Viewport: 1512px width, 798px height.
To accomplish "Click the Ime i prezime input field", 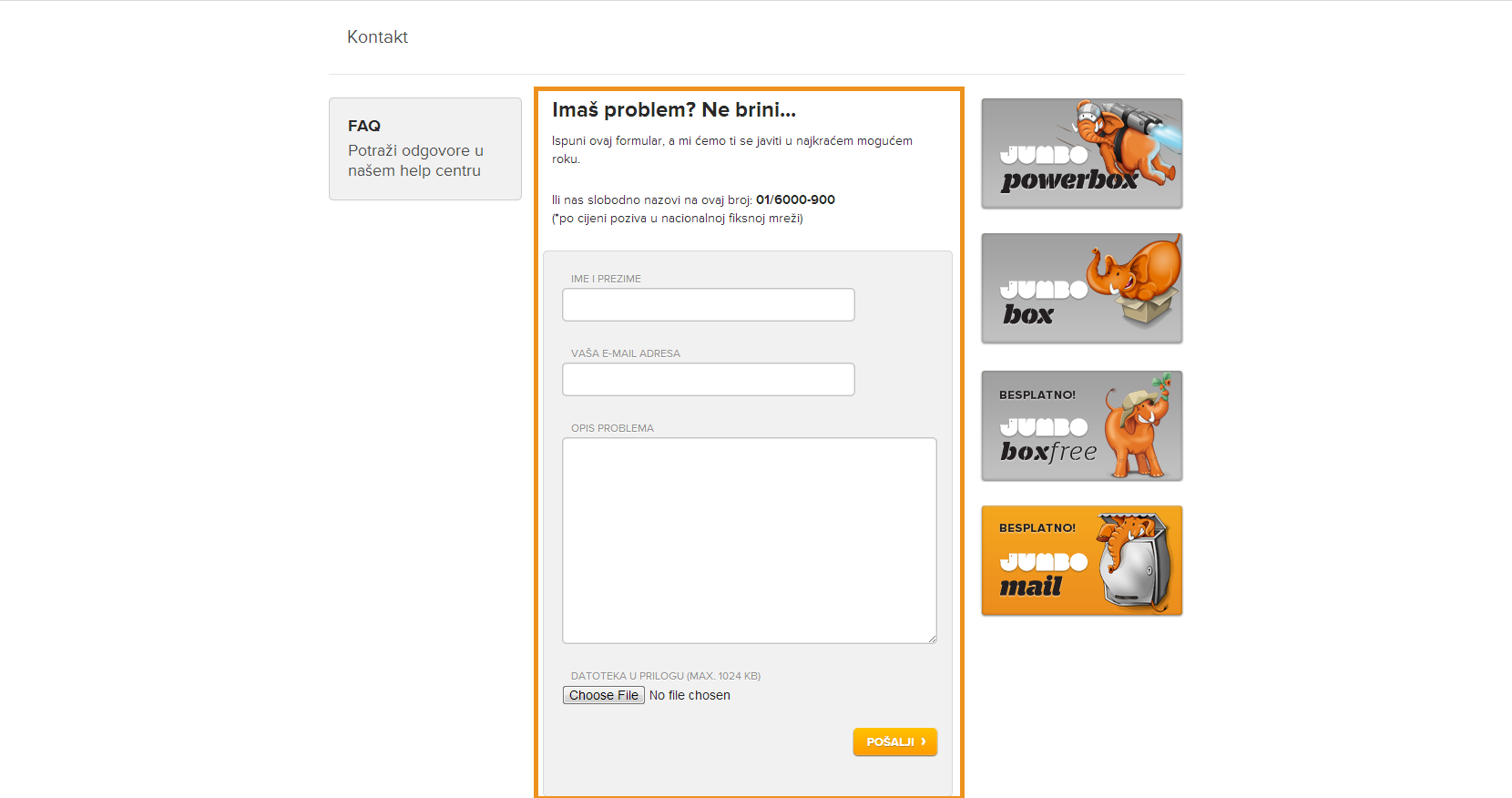I will (x=709, y=304).
